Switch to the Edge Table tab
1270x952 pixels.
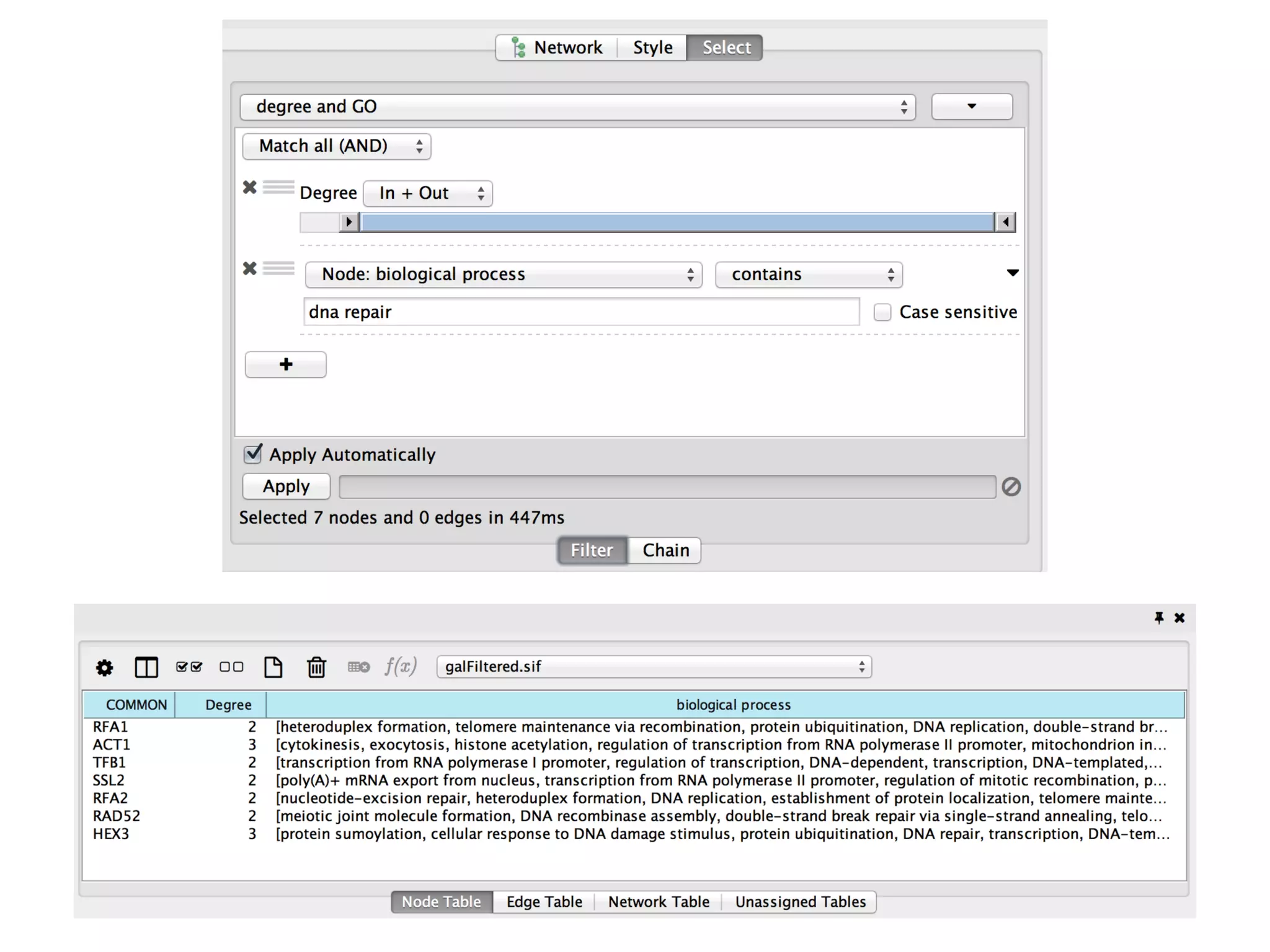pos(544,902)
